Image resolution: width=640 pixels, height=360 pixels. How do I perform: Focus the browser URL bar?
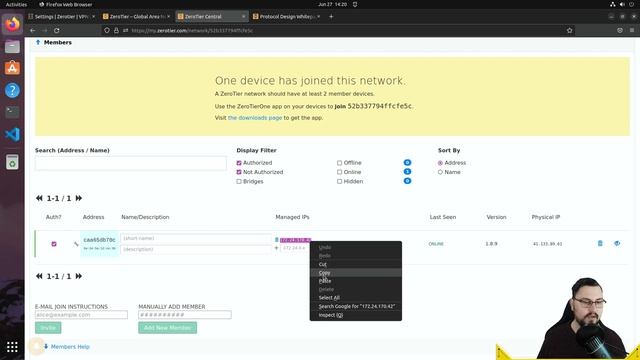point(335,31)
